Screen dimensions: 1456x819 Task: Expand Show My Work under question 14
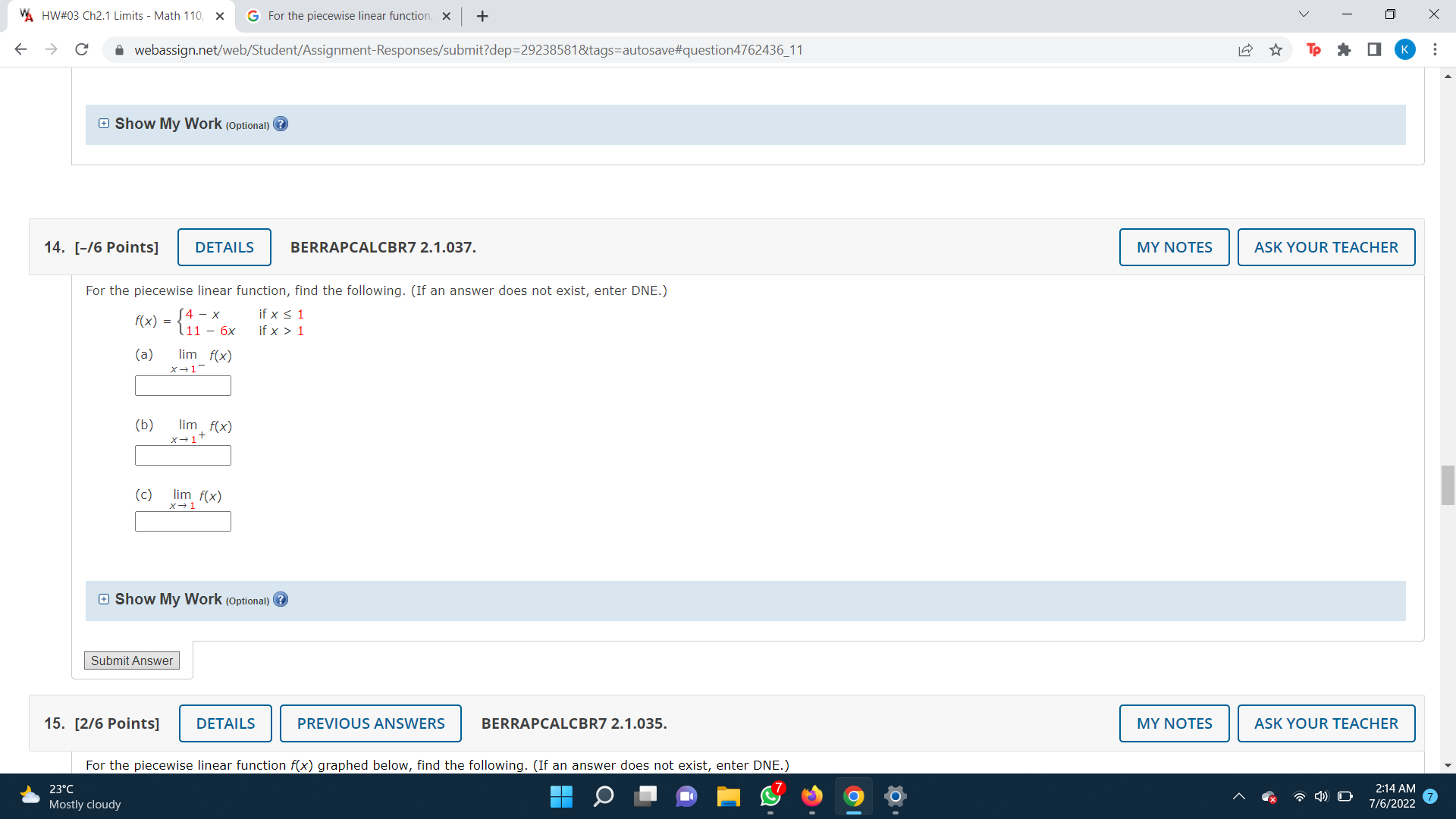point(104,600)
